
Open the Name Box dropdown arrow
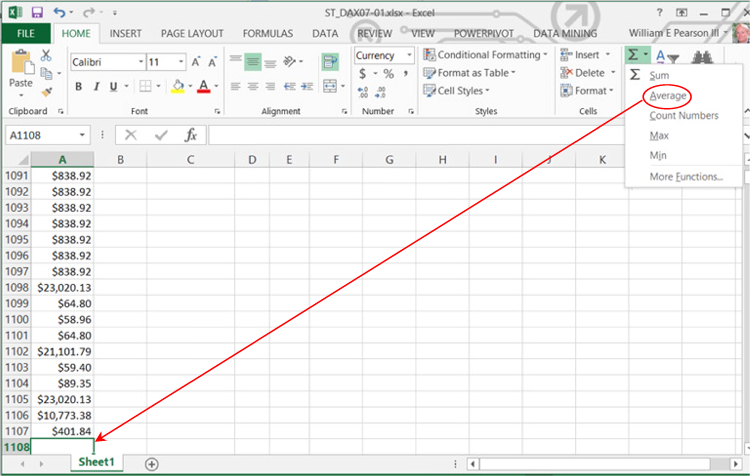click(82, 135)
